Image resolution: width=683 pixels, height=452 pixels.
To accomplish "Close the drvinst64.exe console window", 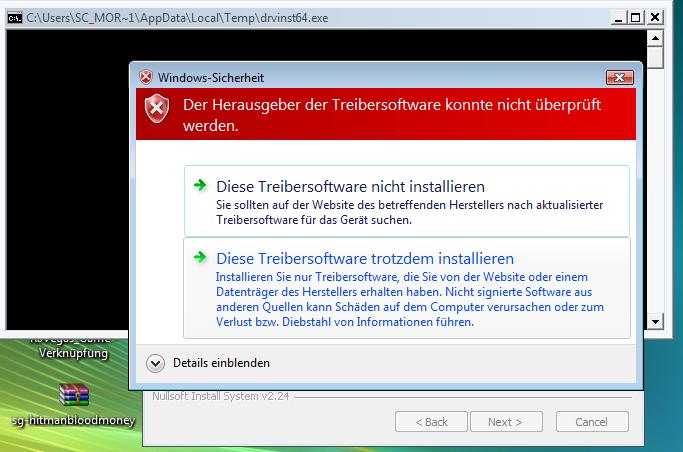I will 655,18.
